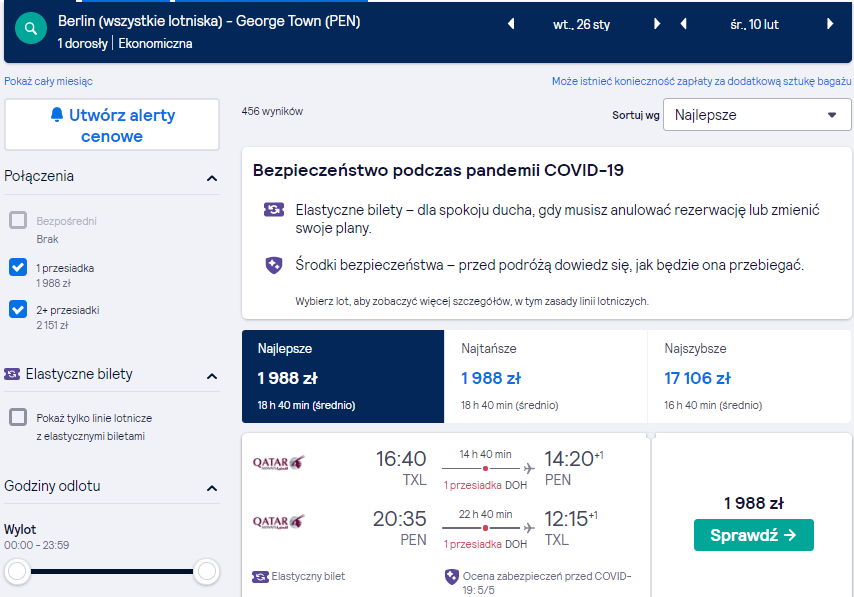Click the right handle of Wylot time slider
Viewport: 854px width, 597px height.
[x=206, y=571]
